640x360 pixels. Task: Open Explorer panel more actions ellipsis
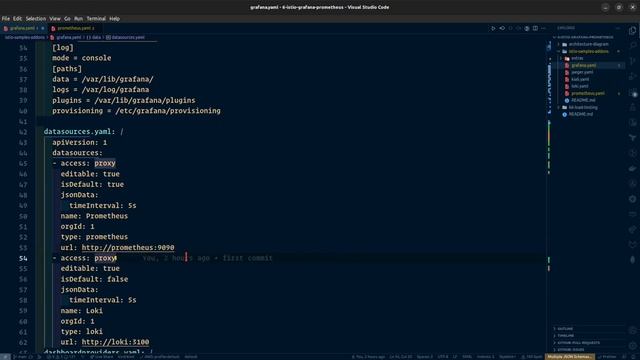[x=618, y=28]
